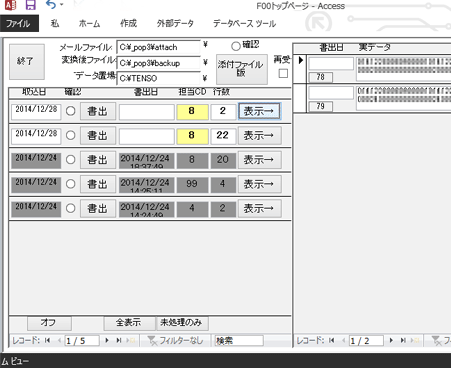Viewport: 451px width, 368px height.
Task: Switch to the ホーム tab
Action: click(89, 23)
